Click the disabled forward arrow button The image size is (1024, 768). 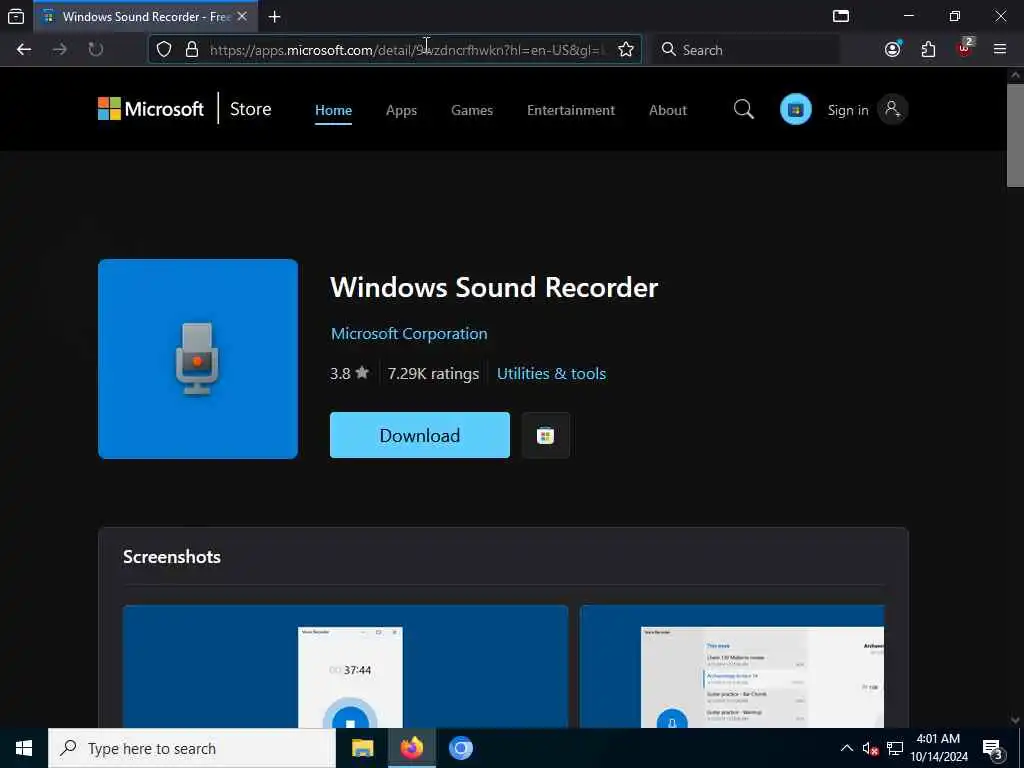tap(59, 50)
